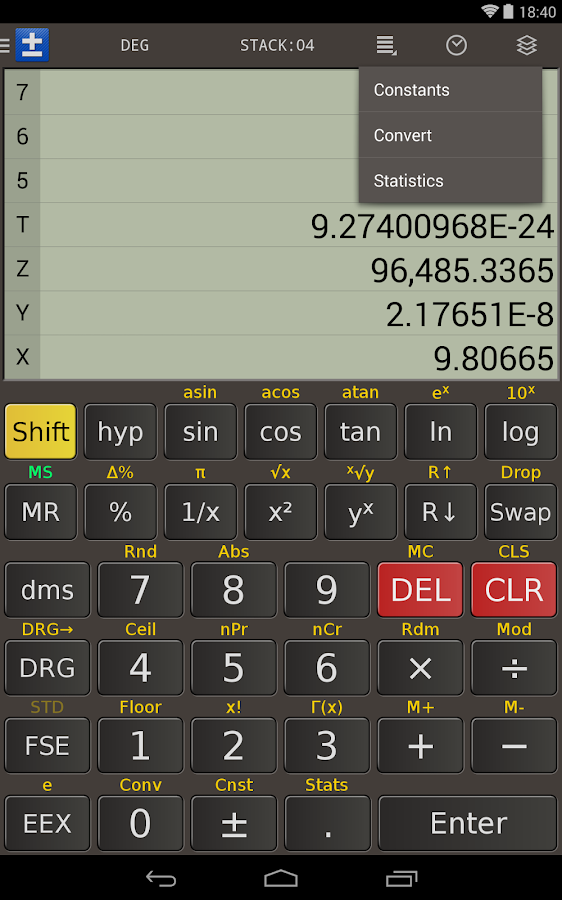
Task: Toggle display format with FSE key
Action: pos(47,746)
